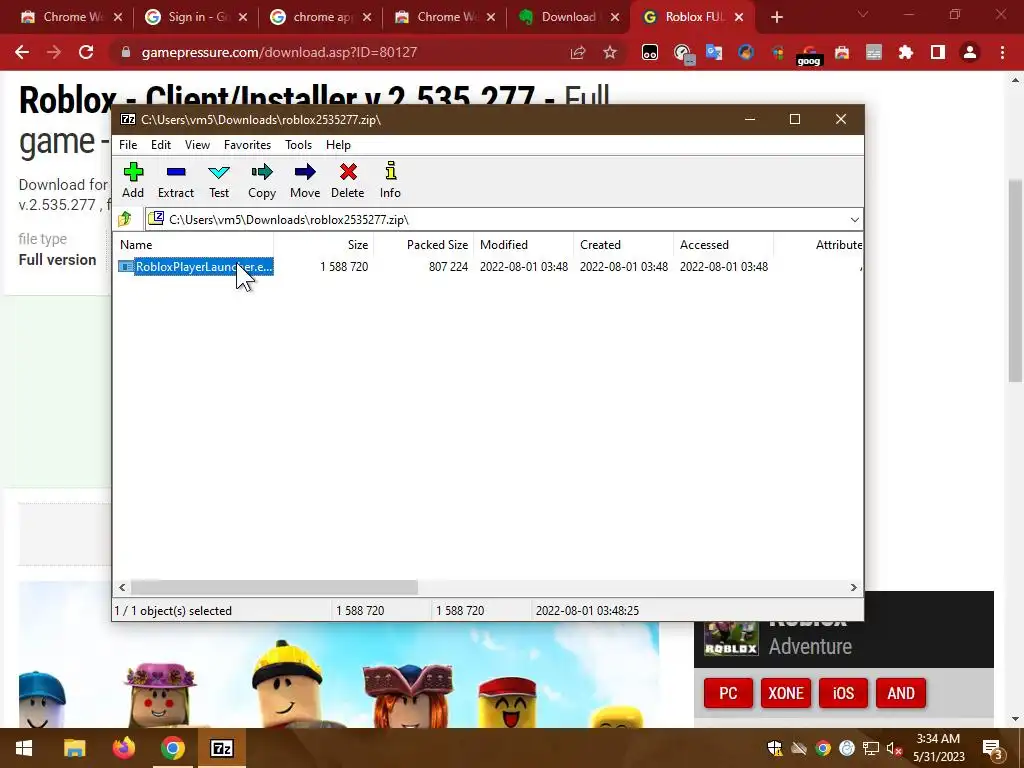Open a new Chrome tab
Screen dimensions: 1024x768
click(x=776, y=17)
